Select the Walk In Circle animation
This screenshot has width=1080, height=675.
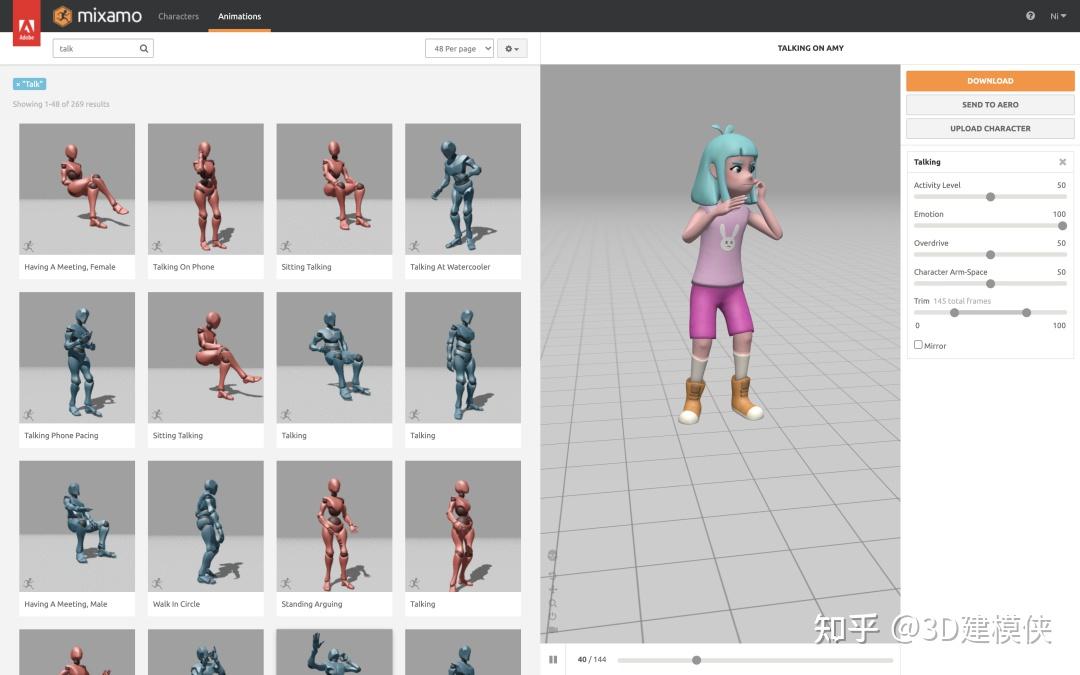click(x=206, y=539)
